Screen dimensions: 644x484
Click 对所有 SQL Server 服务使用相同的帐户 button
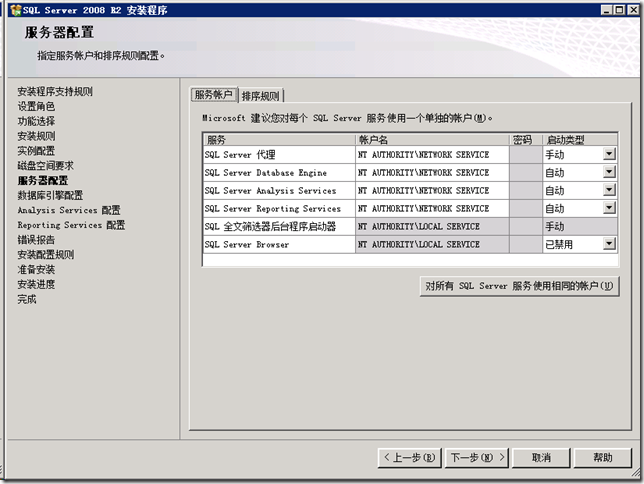pos(519,286)
